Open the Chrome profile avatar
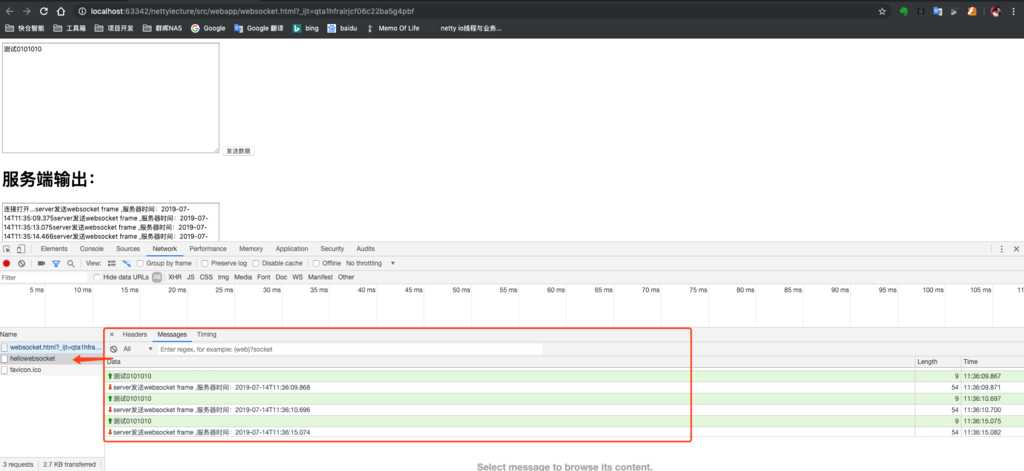The image size is (1024, 471). pos(995,11)
